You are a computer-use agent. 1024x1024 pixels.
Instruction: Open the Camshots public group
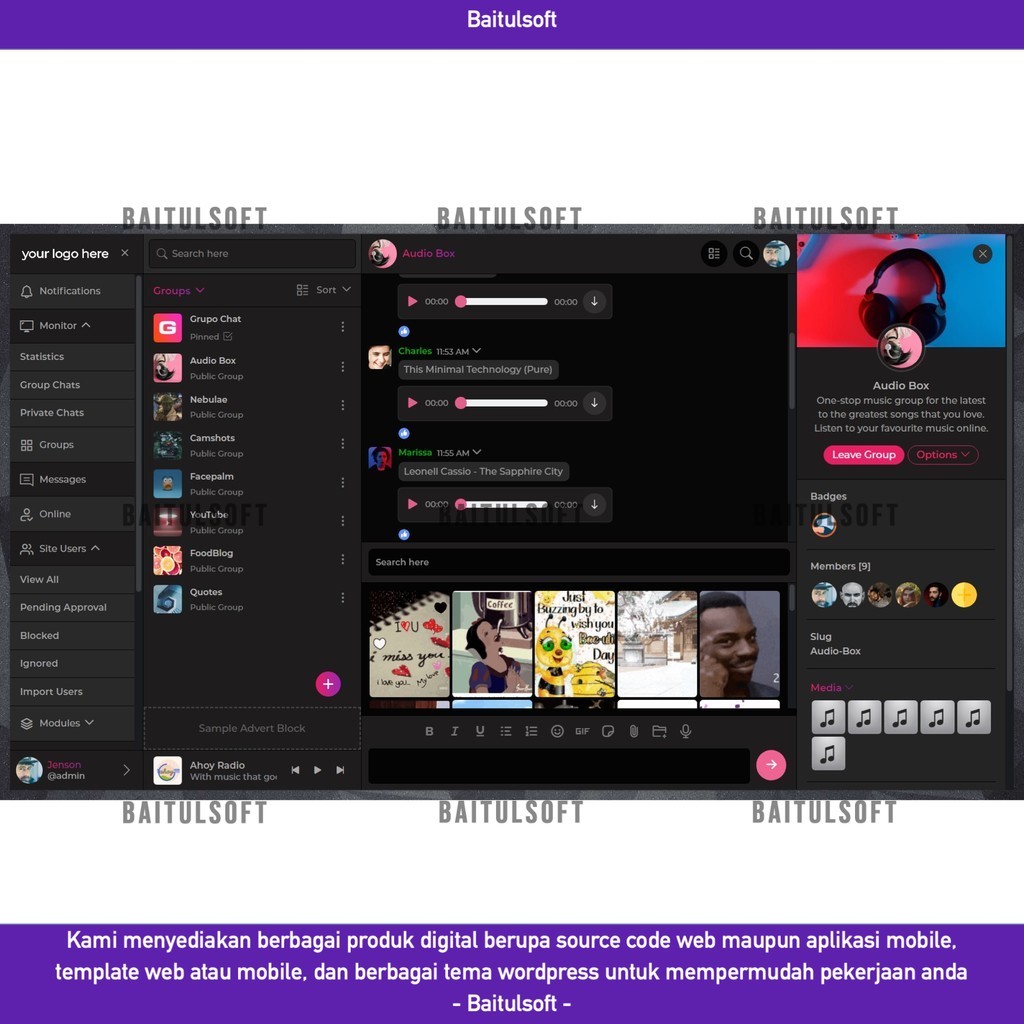[252, 445]
